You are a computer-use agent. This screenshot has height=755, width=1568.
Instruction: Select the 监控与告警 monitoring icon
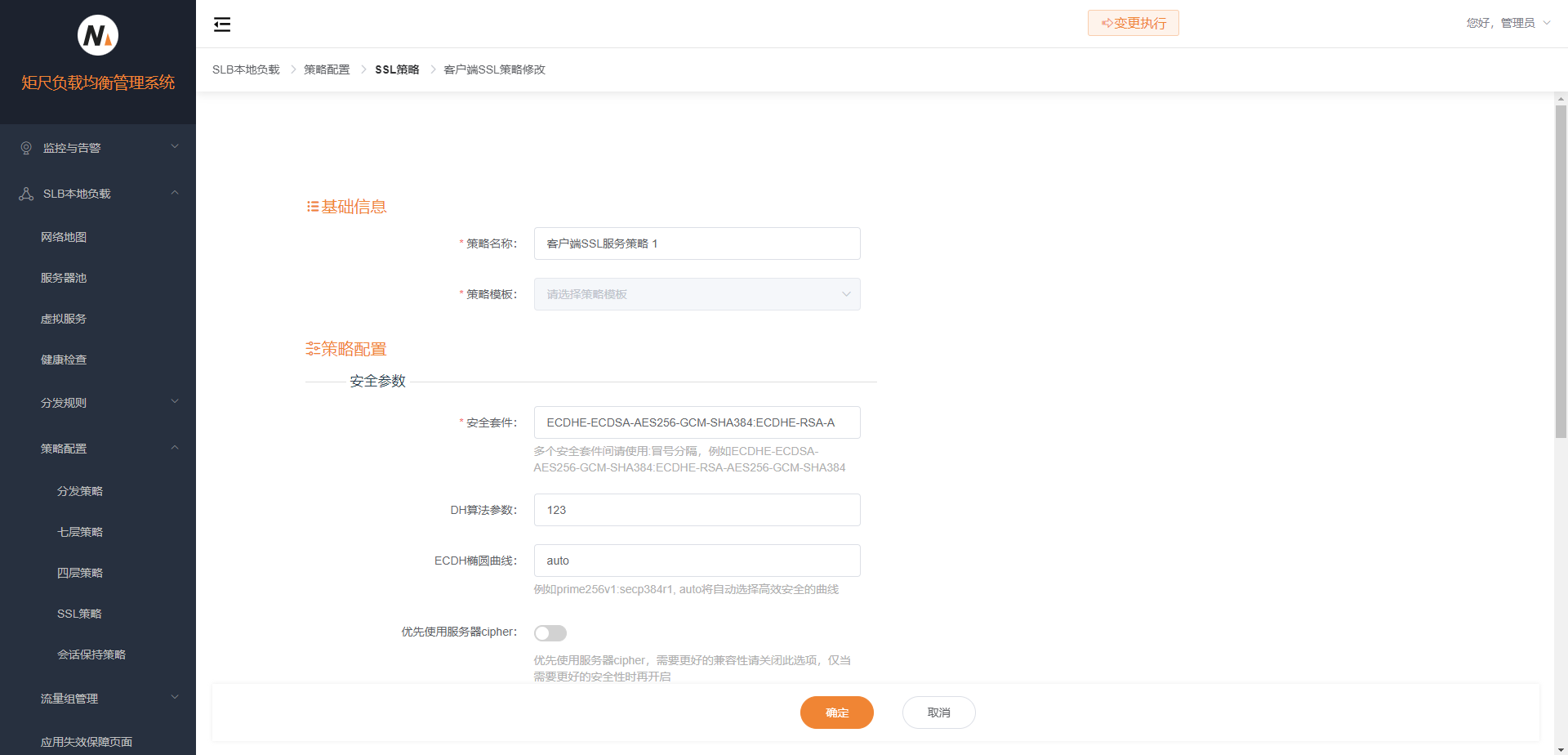click(x=24, y=147)
